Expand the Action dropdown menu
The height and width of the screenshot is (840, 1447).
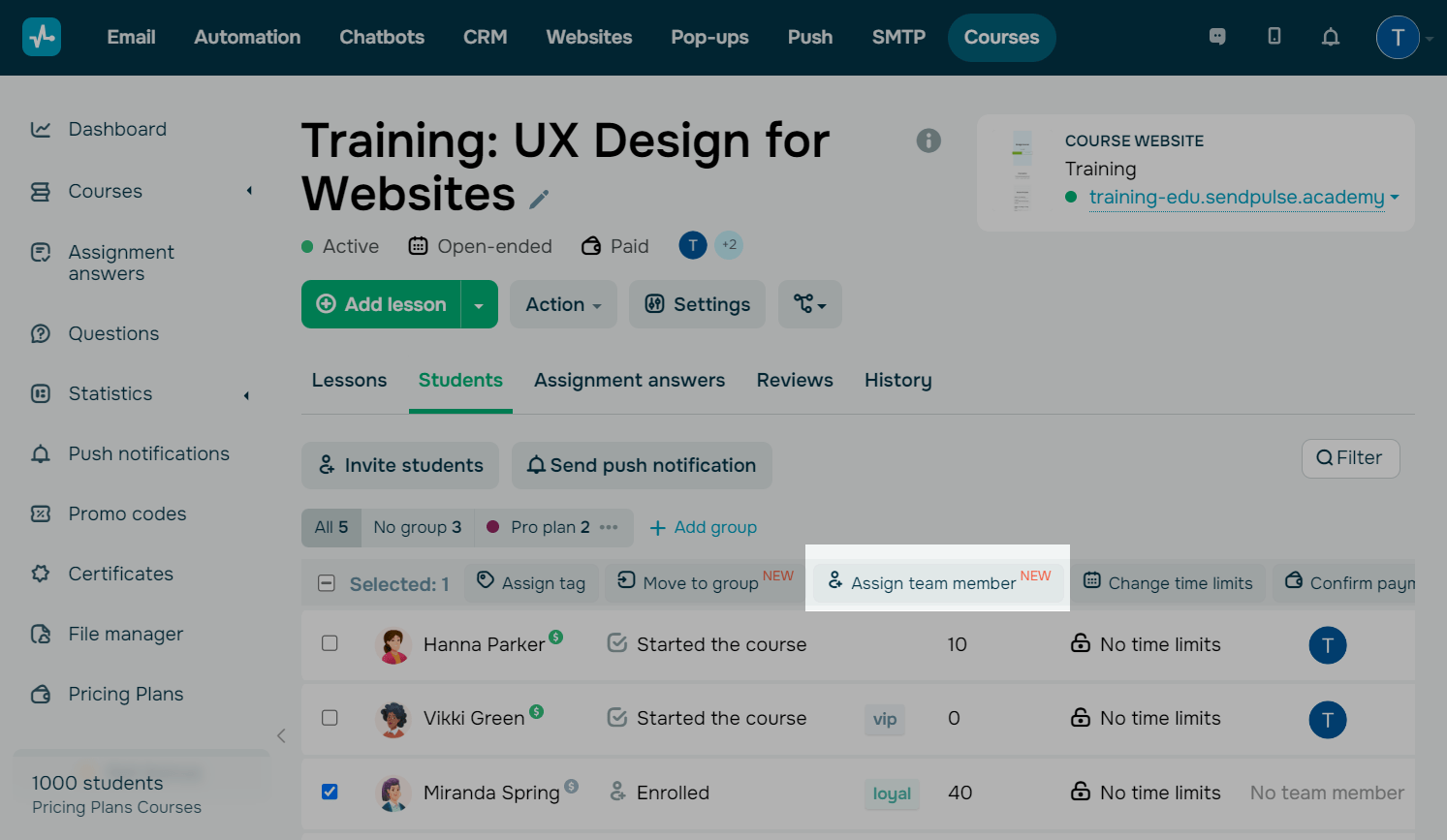tap(563, 304)
